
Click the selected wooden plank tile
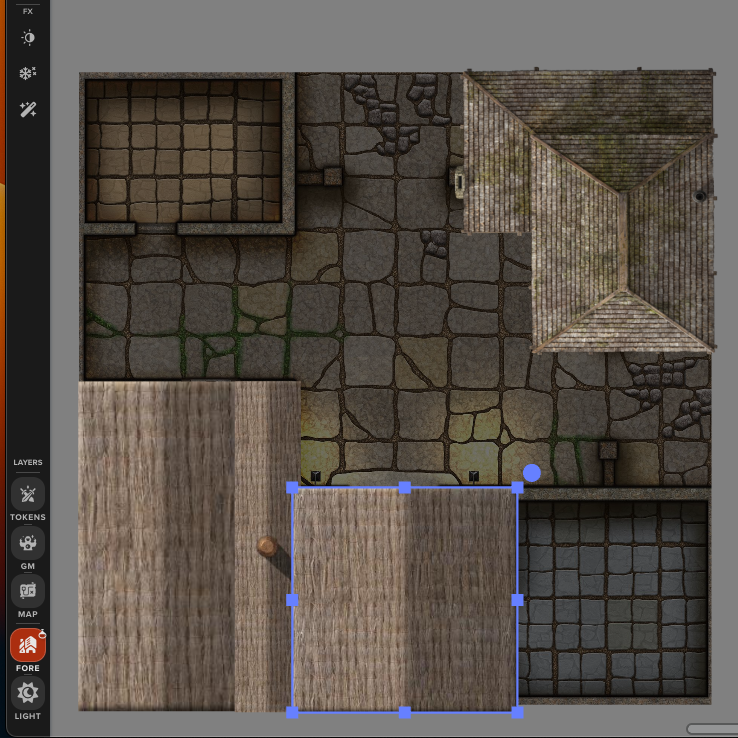[404, 600]
